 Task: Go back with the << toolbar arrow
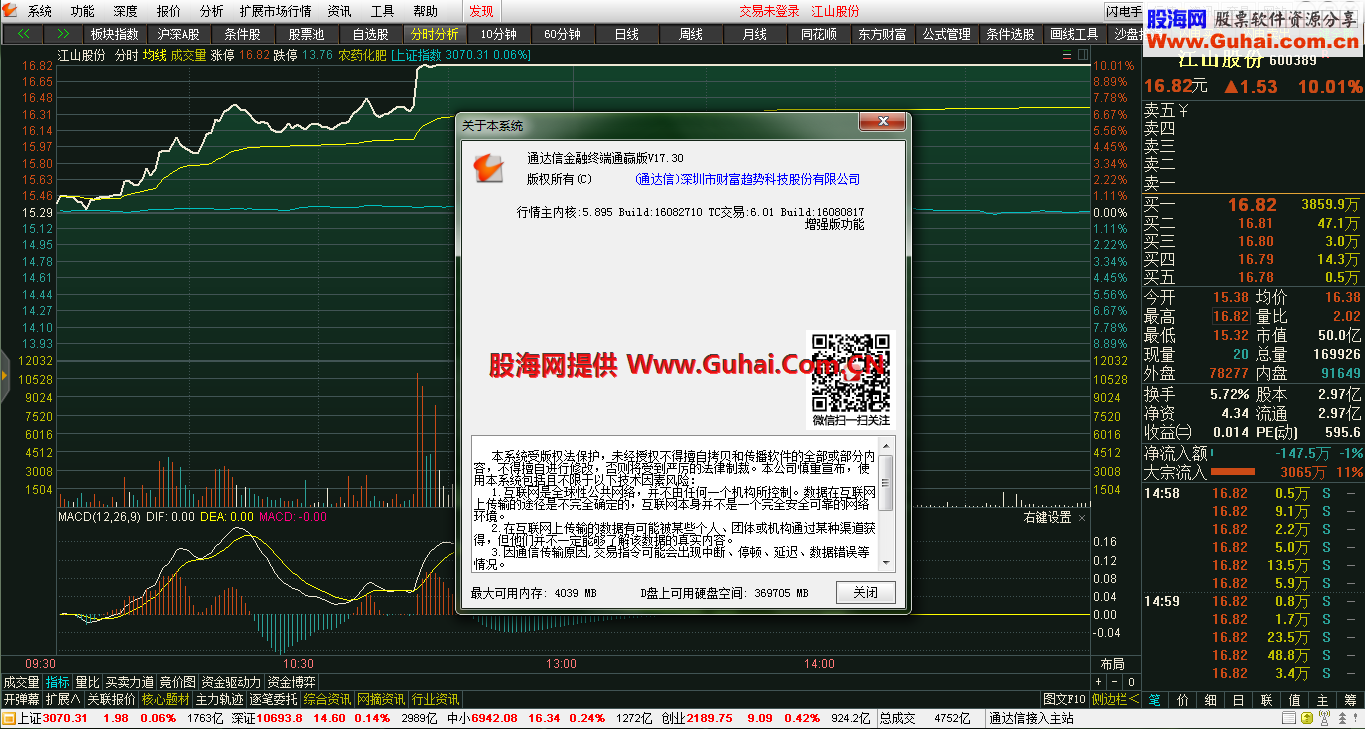(x=23, y=34)
